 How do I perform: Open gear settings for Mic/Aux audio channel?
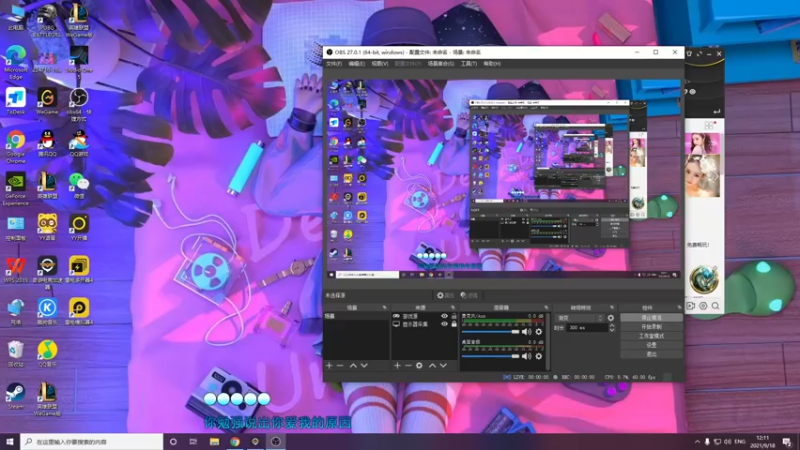[x=539, y=332]
